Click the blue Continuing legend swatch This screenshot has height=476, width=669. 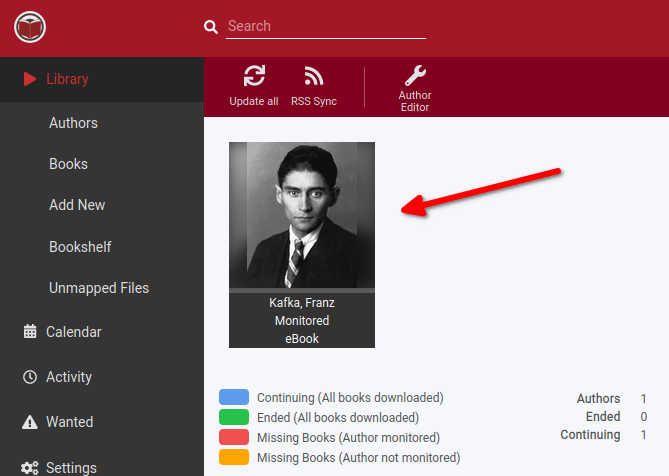click(x=234, y=397)
